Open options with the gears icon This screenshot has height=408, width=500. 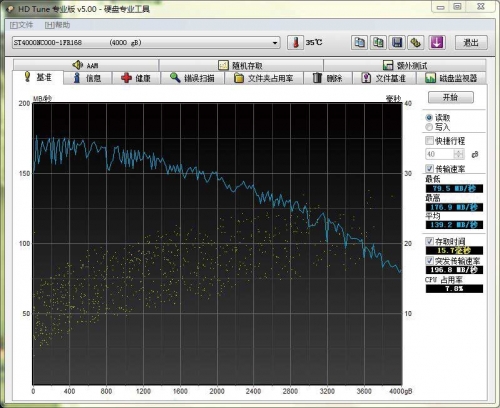point(416,43)
